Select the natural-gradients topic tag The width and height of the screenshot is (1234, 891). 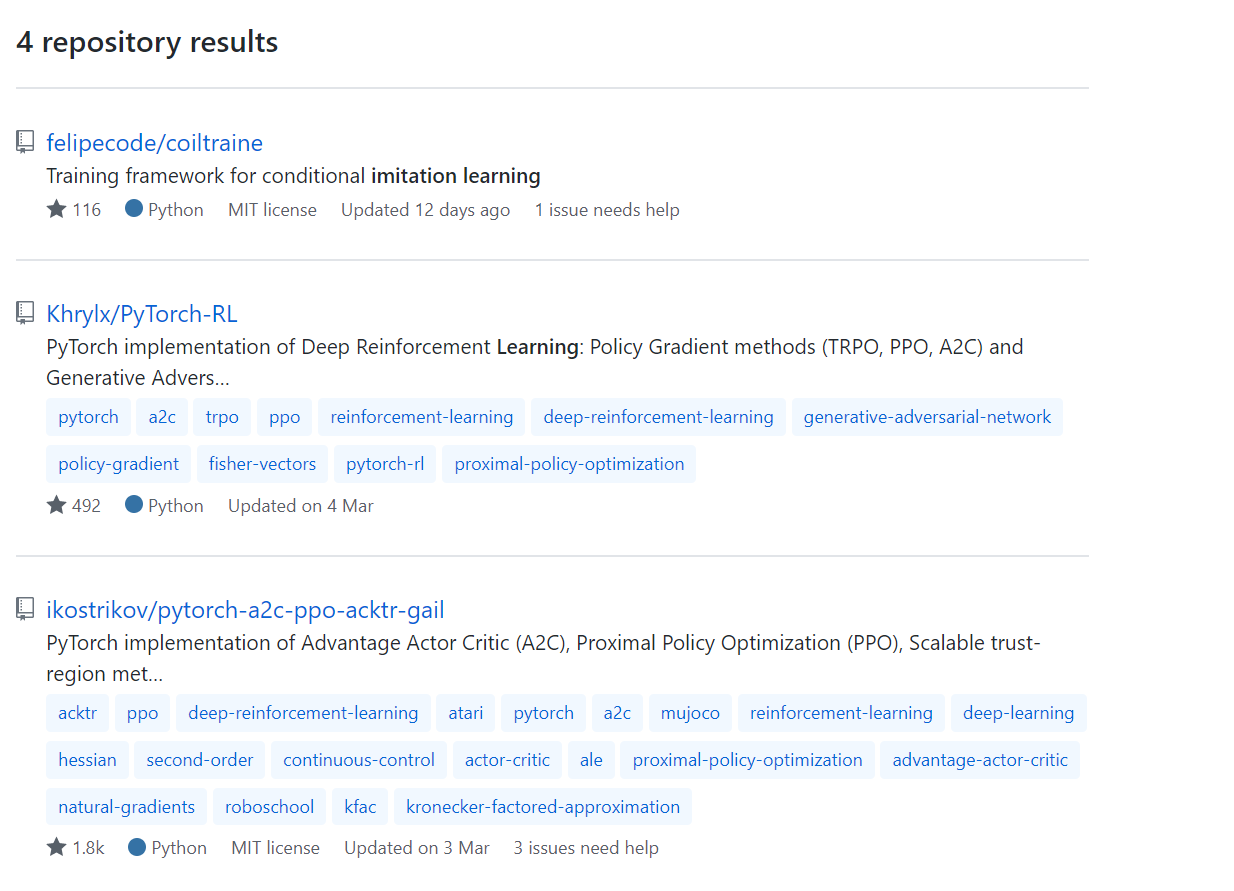(127, 807)
